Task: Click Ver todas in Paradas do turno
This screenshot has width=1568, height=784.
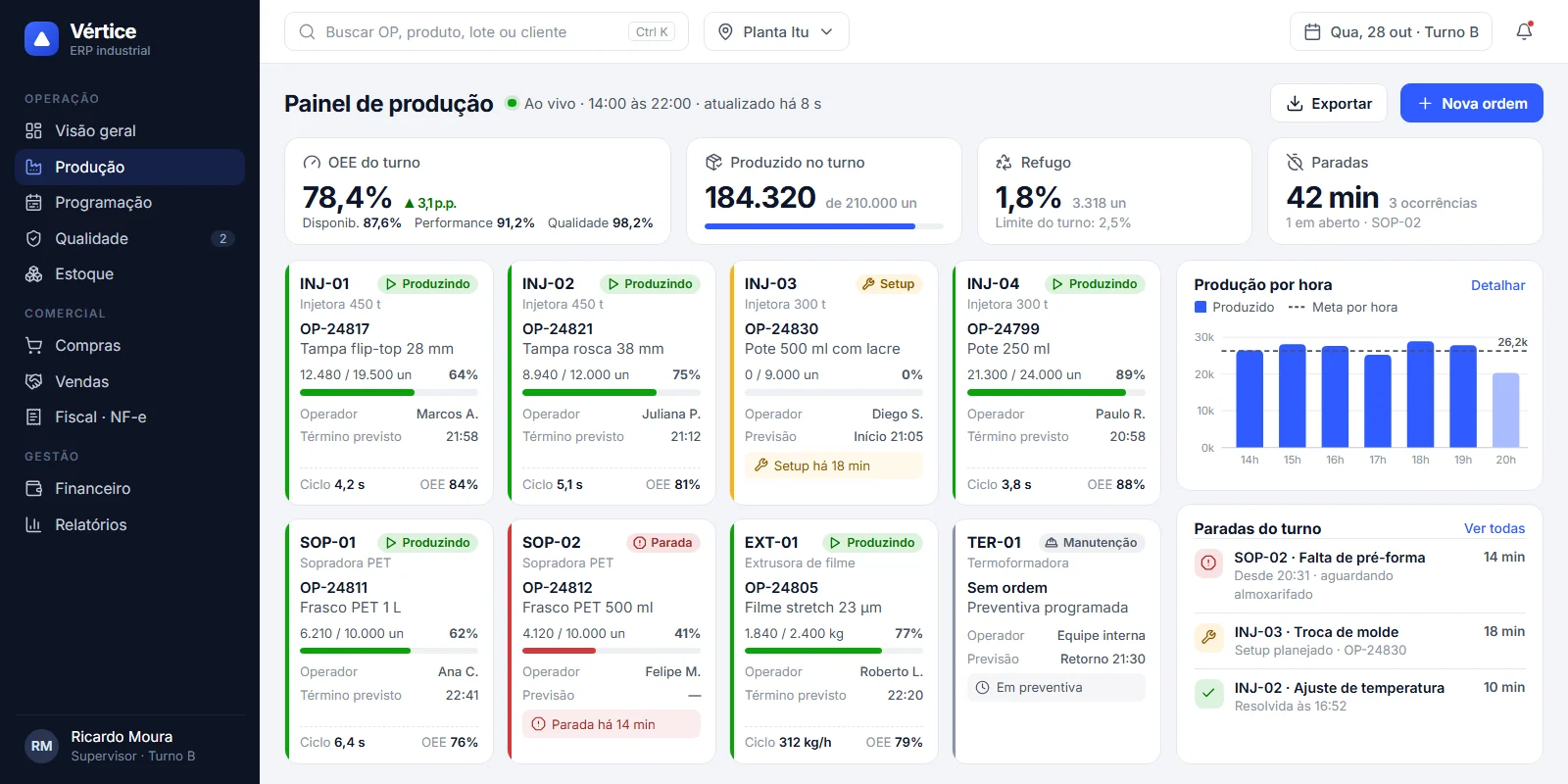Action: (1494, 528)
